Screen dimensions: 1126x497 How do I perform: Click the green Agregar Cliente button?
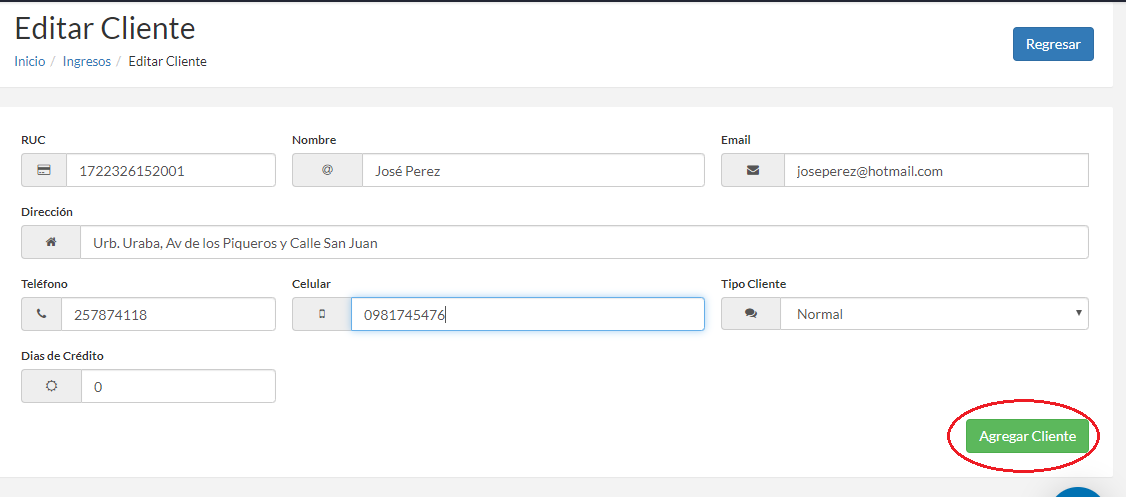pyautogui.click(x=1028, y=436)
